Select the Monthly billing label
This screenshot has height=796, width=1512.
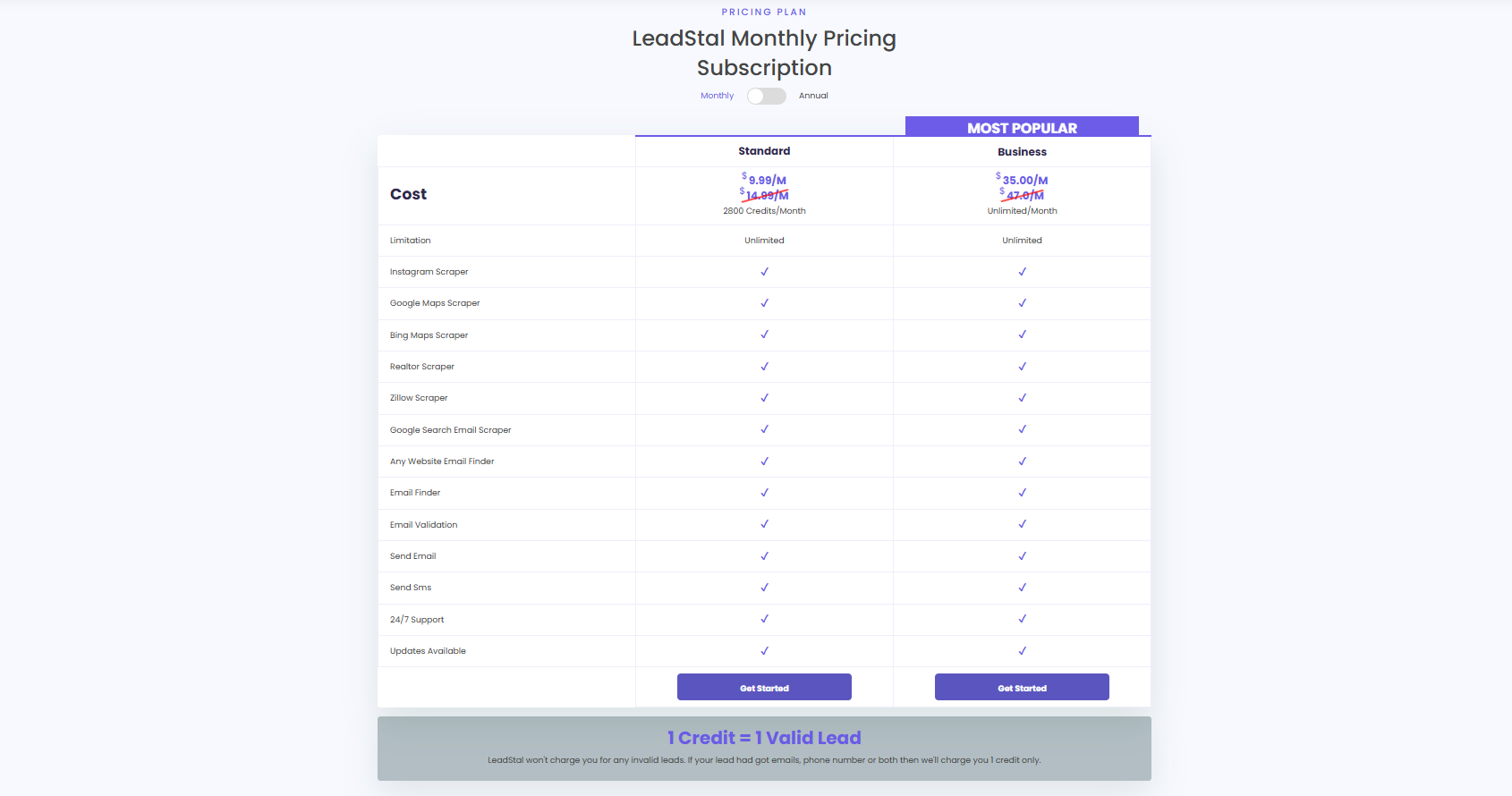pos(717,96)
